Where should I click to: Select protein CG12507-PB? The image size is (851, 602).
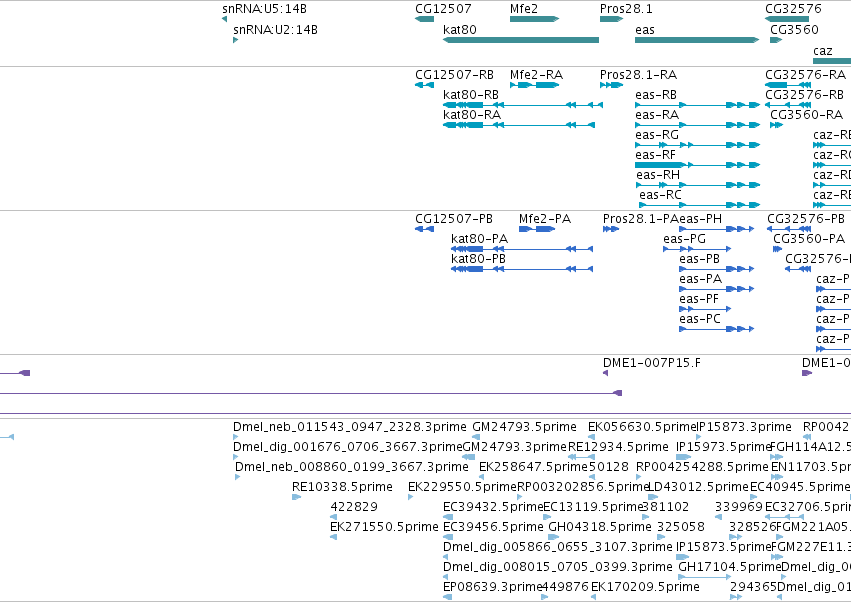424,229
